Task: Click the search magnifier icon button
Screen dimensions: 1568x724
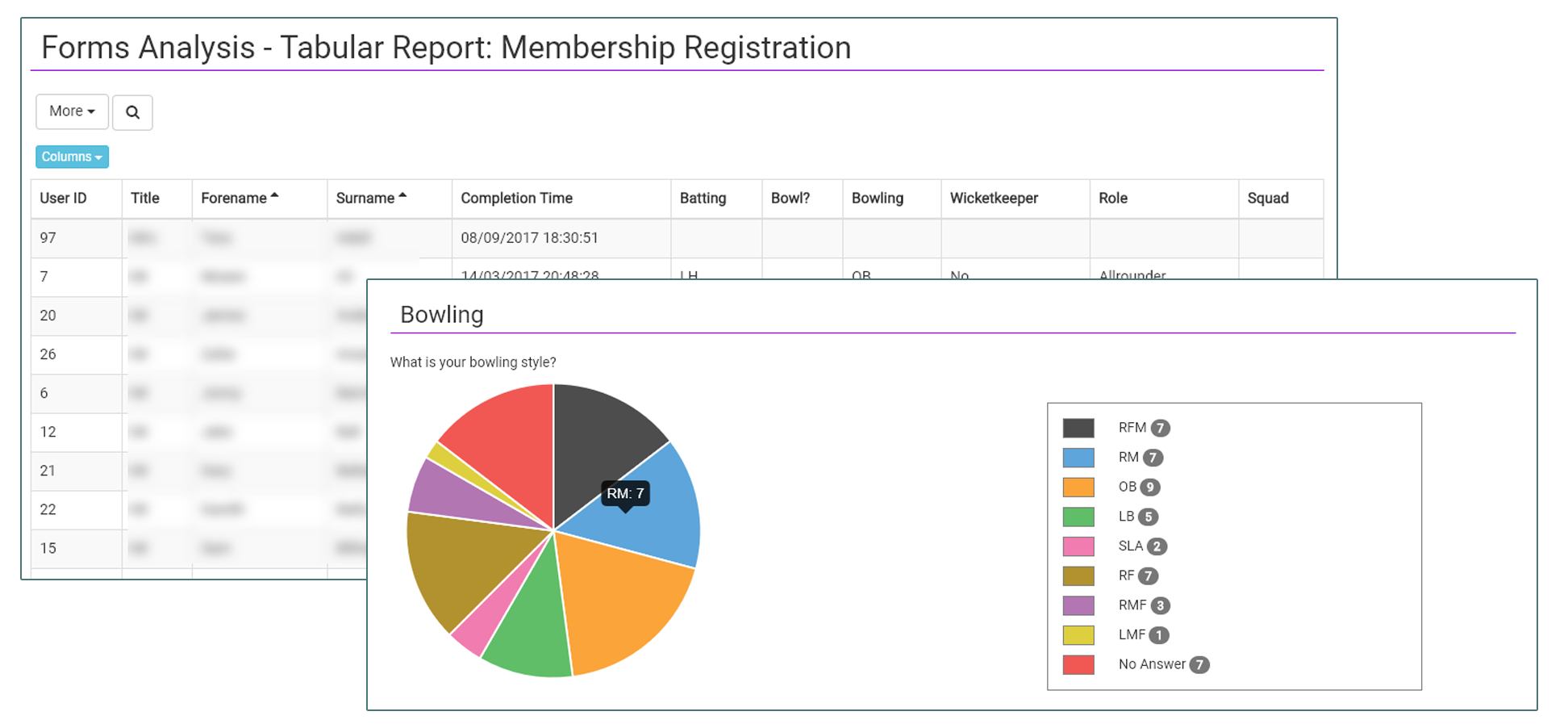Action: tap(132, 112)
